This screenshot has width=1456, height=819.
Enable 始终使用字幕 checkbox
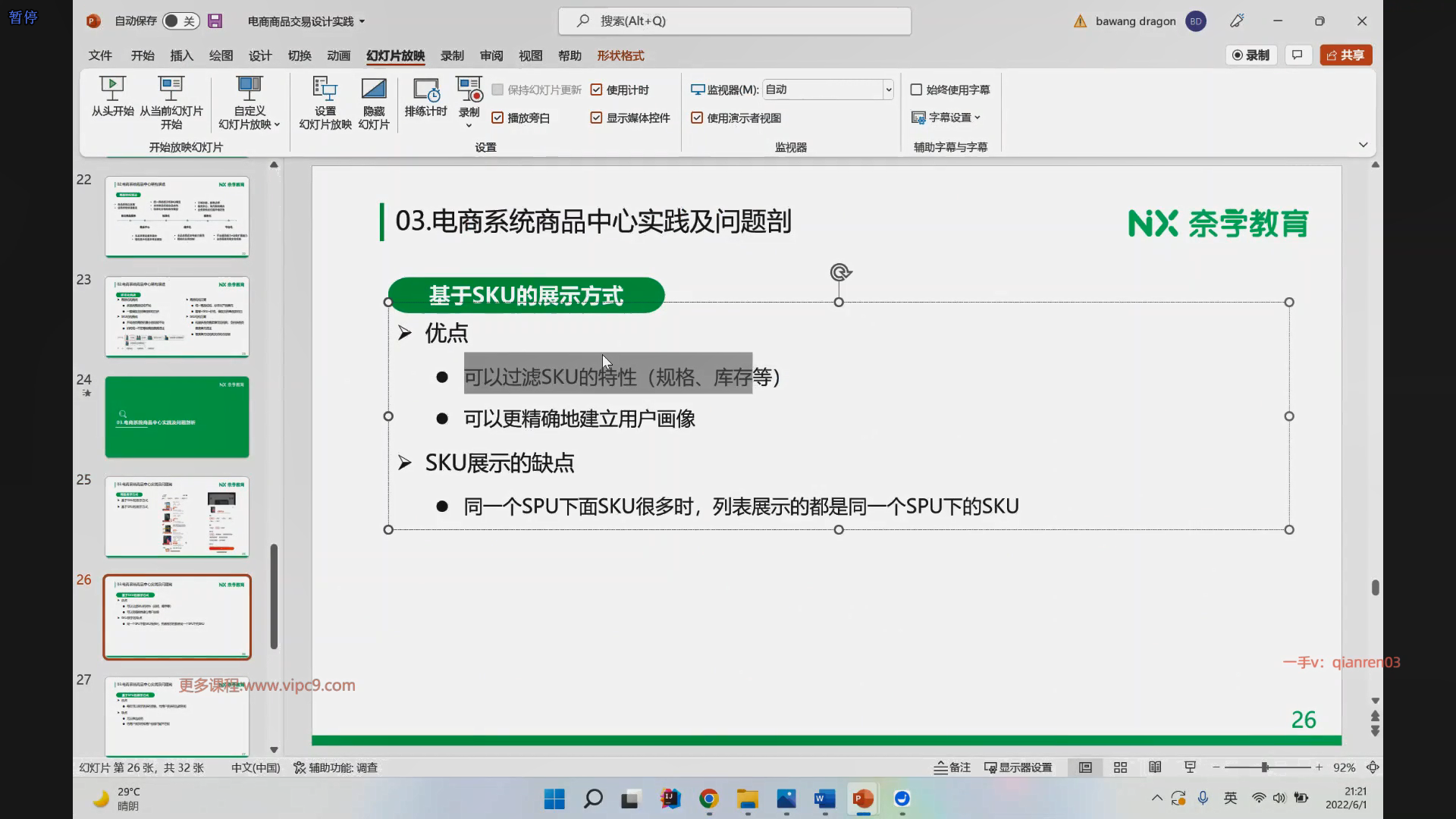tap(916, 90)
